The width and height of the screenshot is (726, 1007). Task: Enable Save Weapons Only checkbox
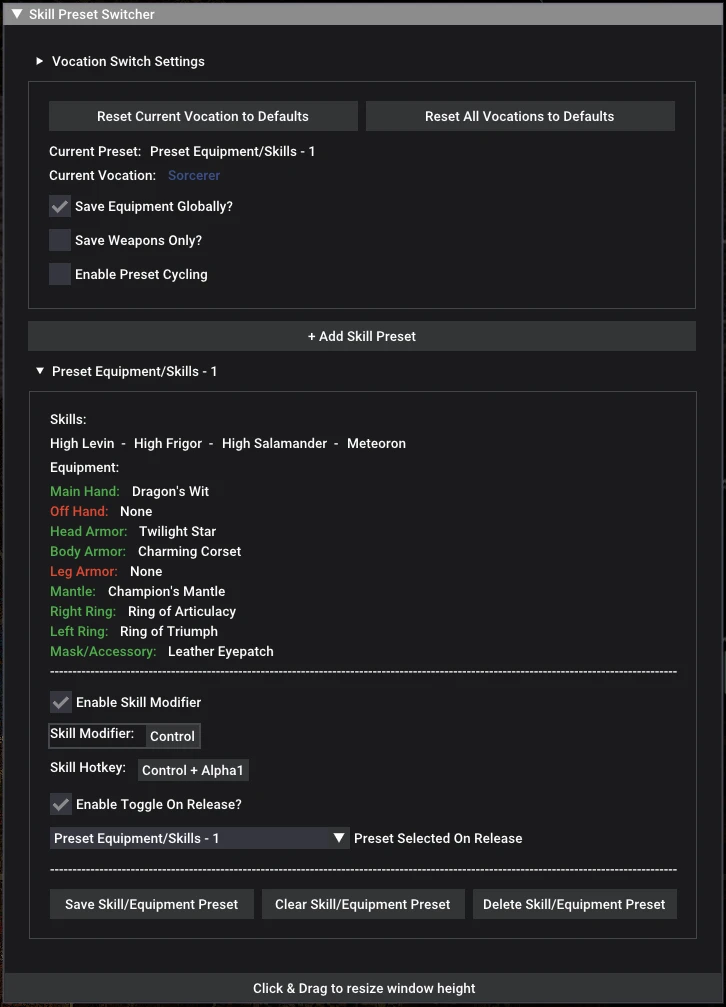(x=60, y=240)
